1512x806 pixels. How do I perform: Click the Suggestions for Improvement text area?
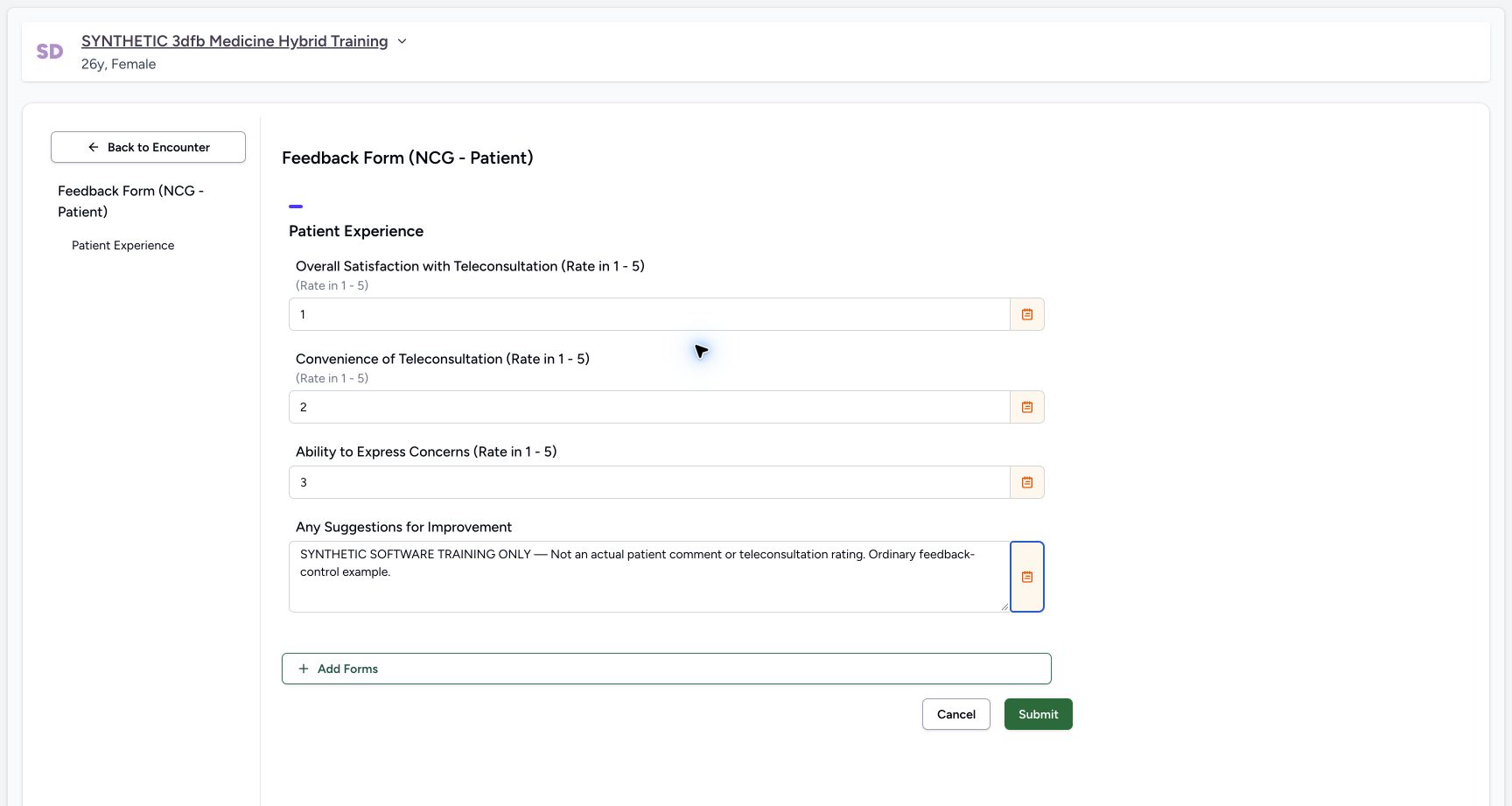point(649,577)
